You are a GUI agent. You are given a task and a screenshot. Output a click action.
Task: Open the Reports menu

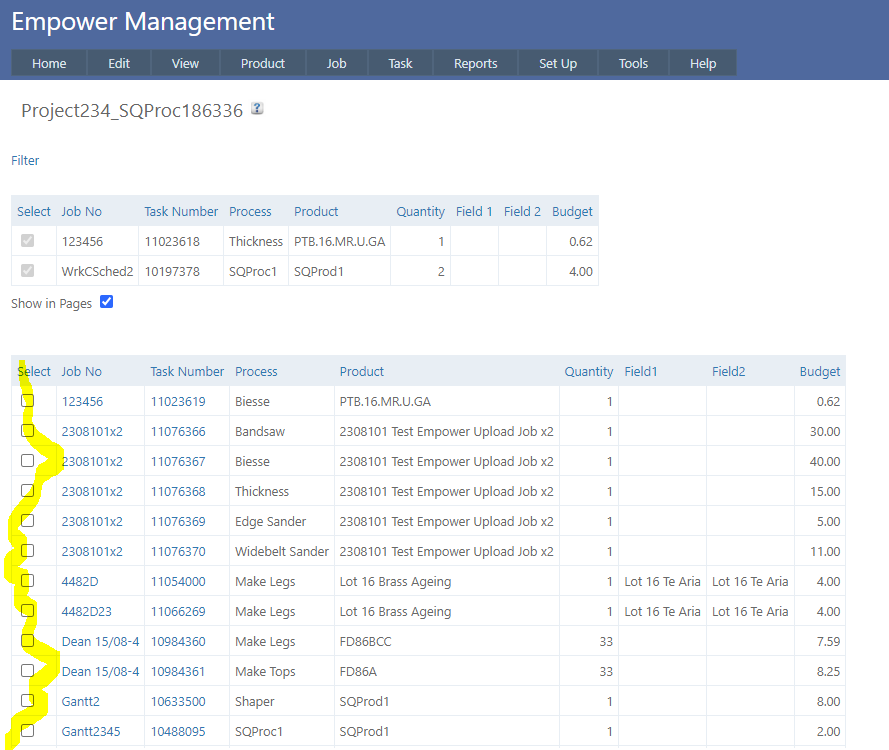(x=475, y=63)
